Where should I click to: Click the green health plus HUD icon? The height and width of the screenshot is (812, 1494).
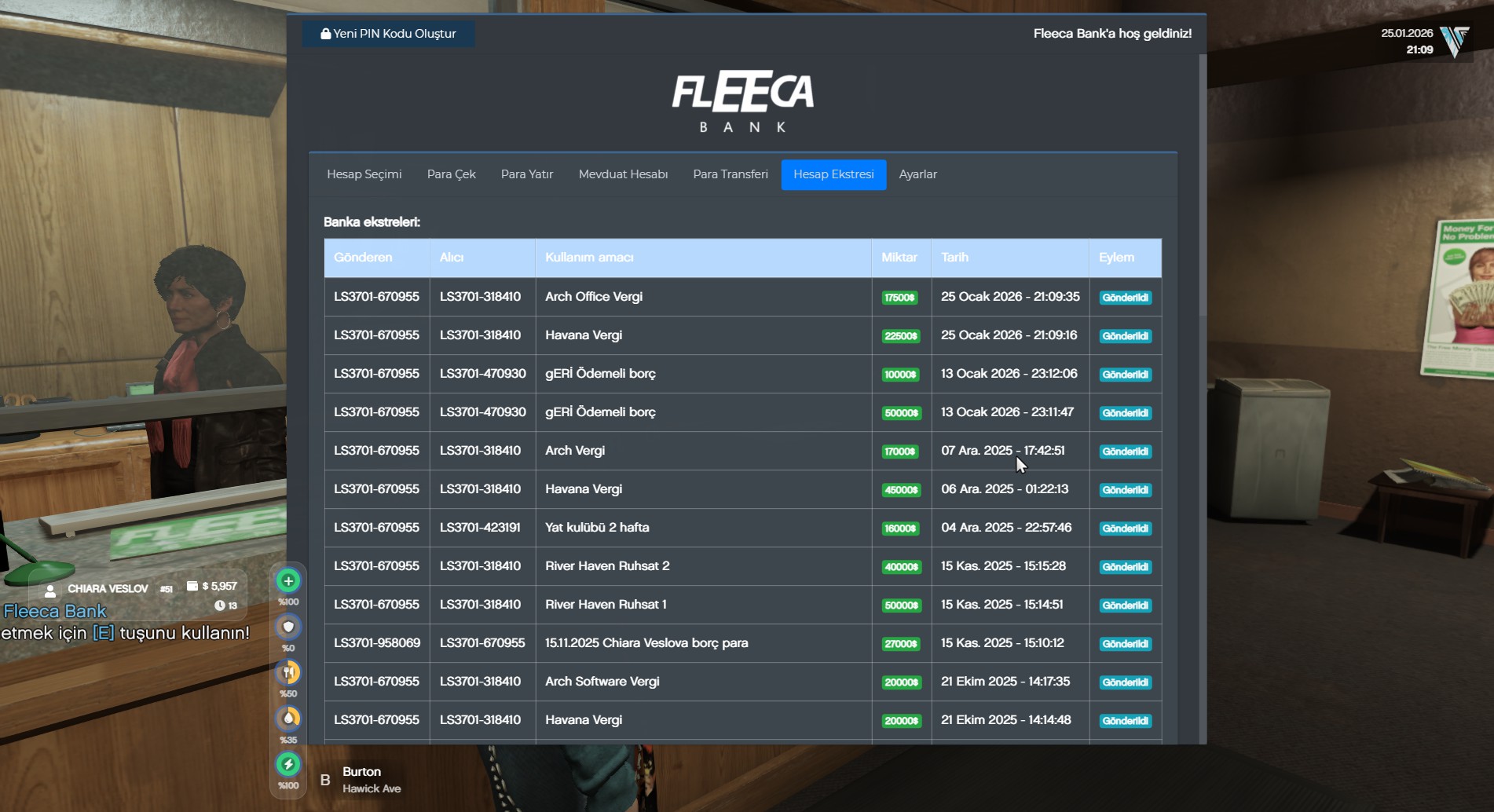[288, 581]
